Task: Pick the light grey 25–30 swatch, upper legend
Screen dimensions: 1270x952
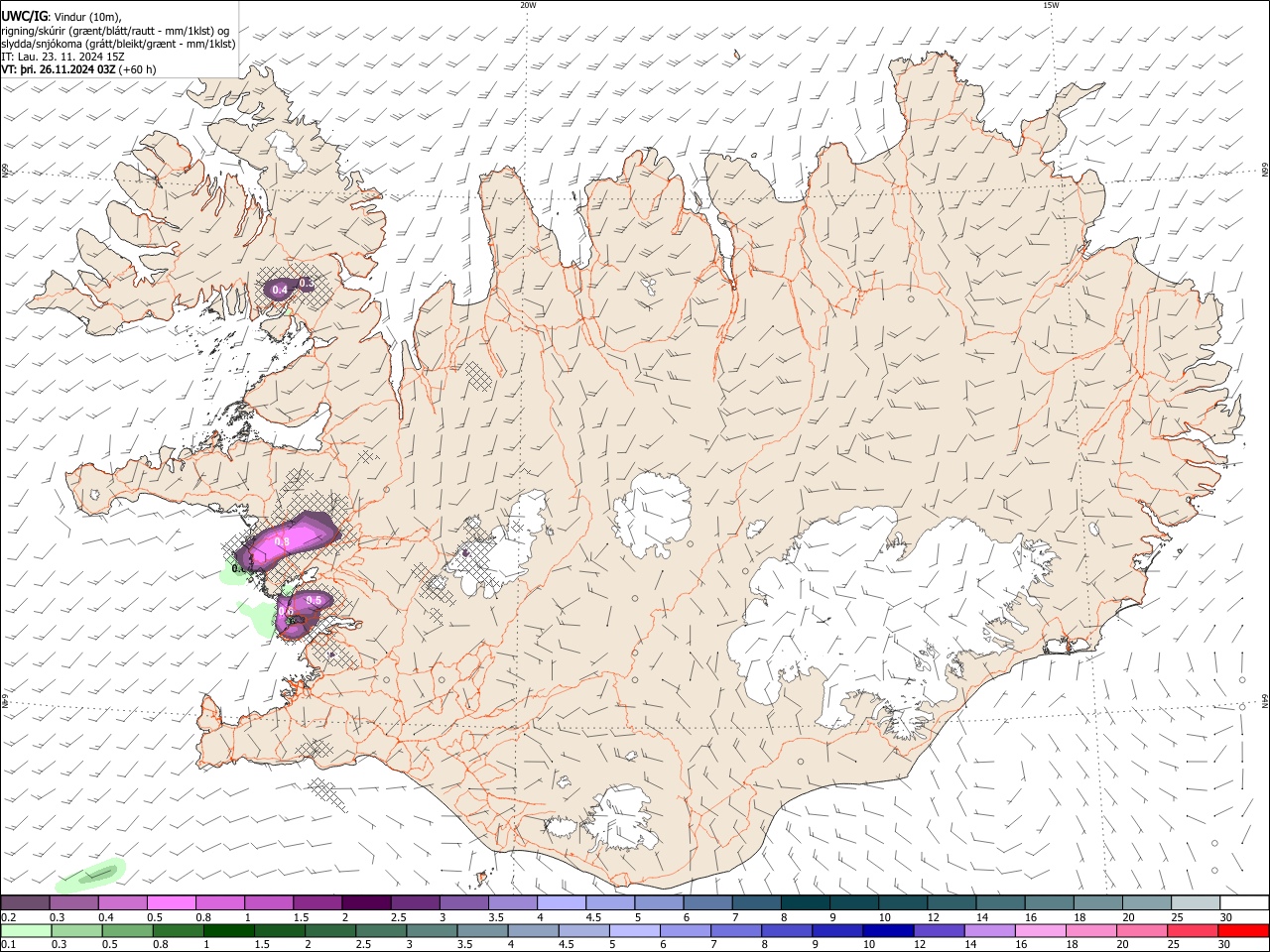Action: (1195, 903)
